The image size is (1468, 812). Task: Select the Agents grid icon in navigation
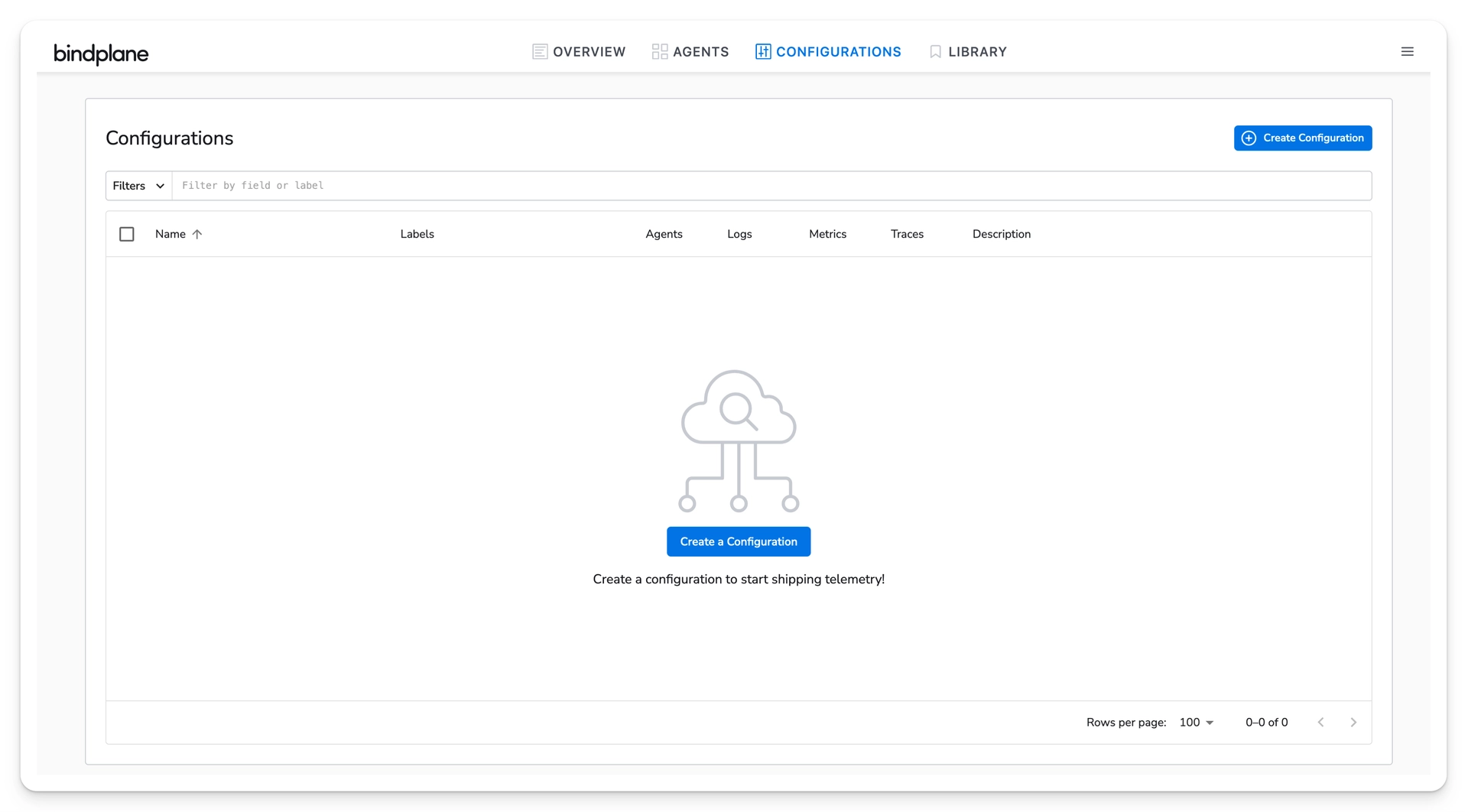660,51
